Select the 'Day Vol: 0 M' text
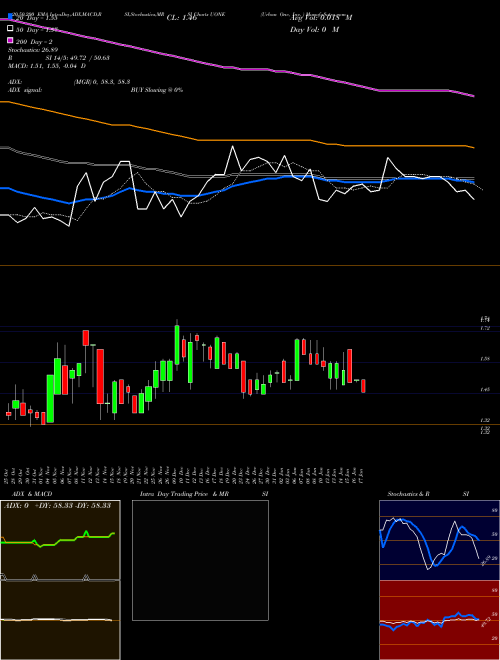500x660 pixels. [x=314, y=29]
